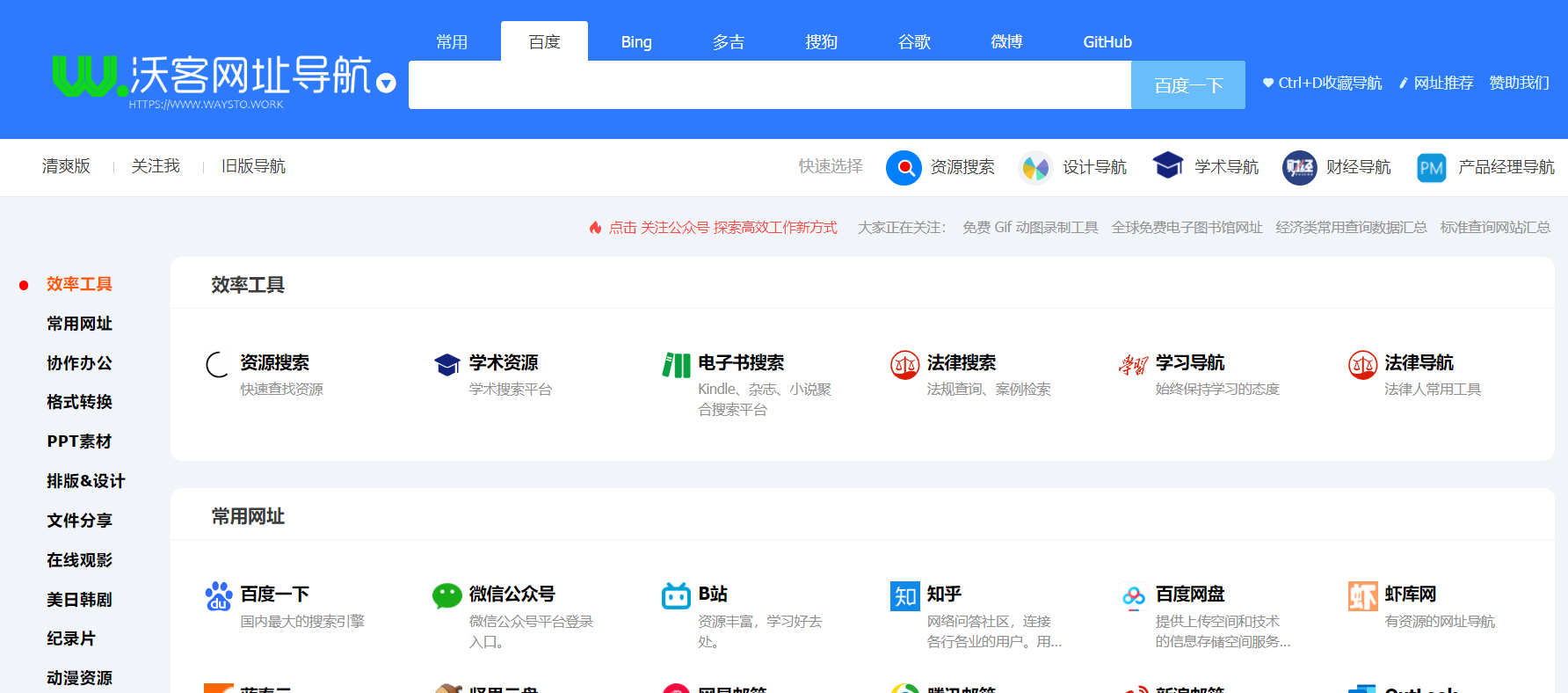Select 在线观影 in the sidebar
Image resolution: width=1568 pixels, height=693 pixels.
[79, 560]
